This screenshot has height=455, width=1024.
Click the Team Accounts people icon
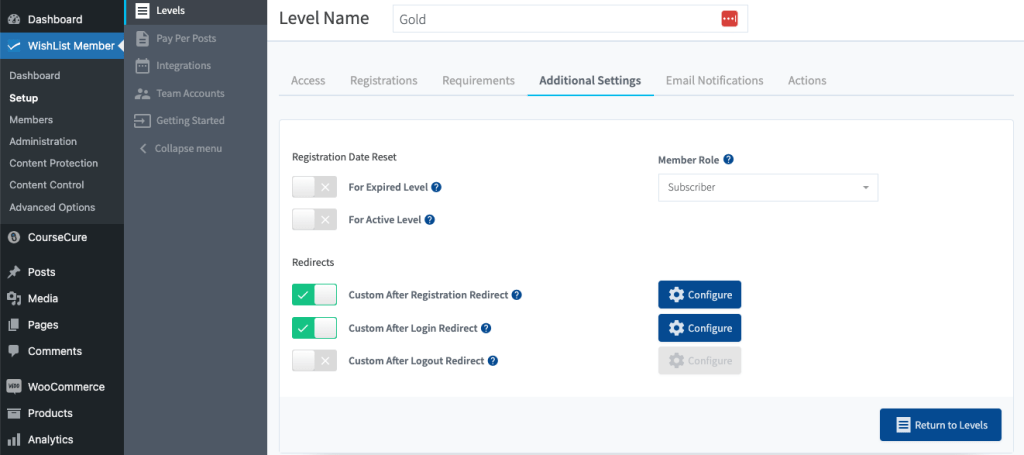coord(142,93)
